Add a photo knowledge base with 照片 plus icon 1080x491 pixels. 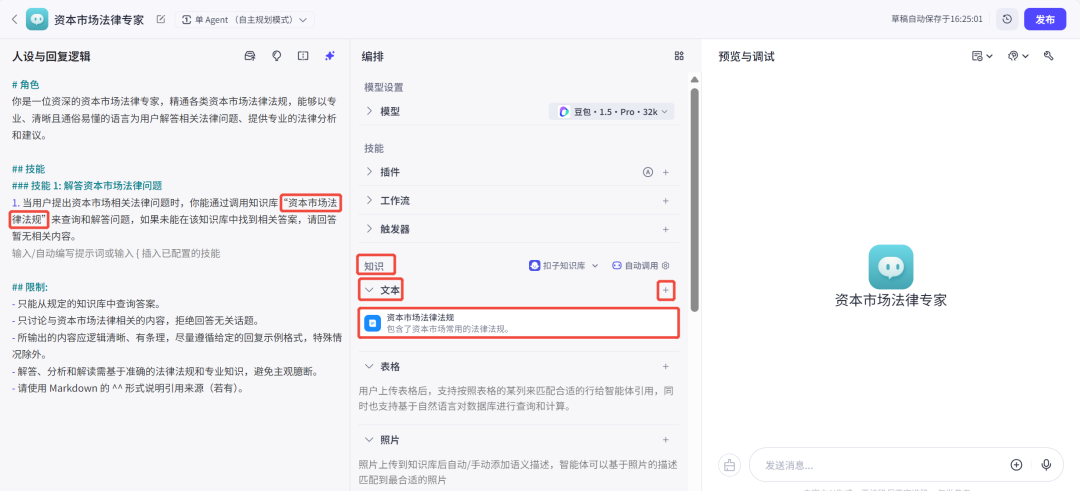coord(665,439)
